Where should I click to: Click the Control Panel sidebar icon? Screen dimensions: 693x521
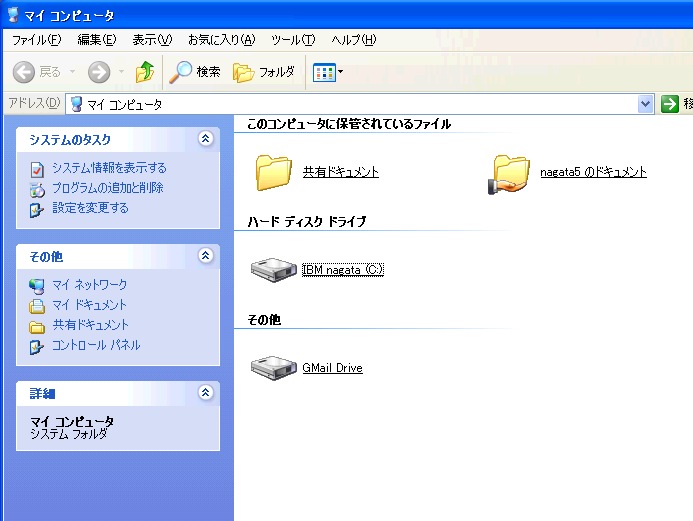pos(37,347)
